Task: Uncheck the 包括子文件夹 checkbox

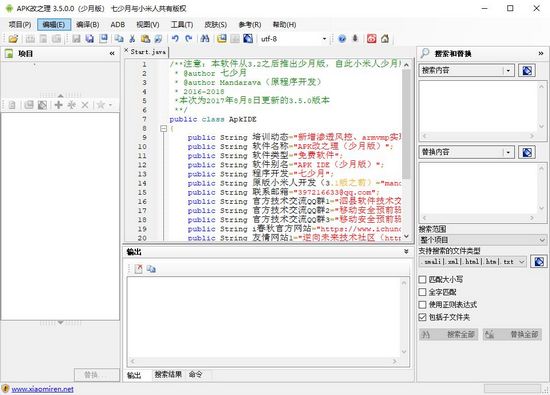Action: pos(422,317)
